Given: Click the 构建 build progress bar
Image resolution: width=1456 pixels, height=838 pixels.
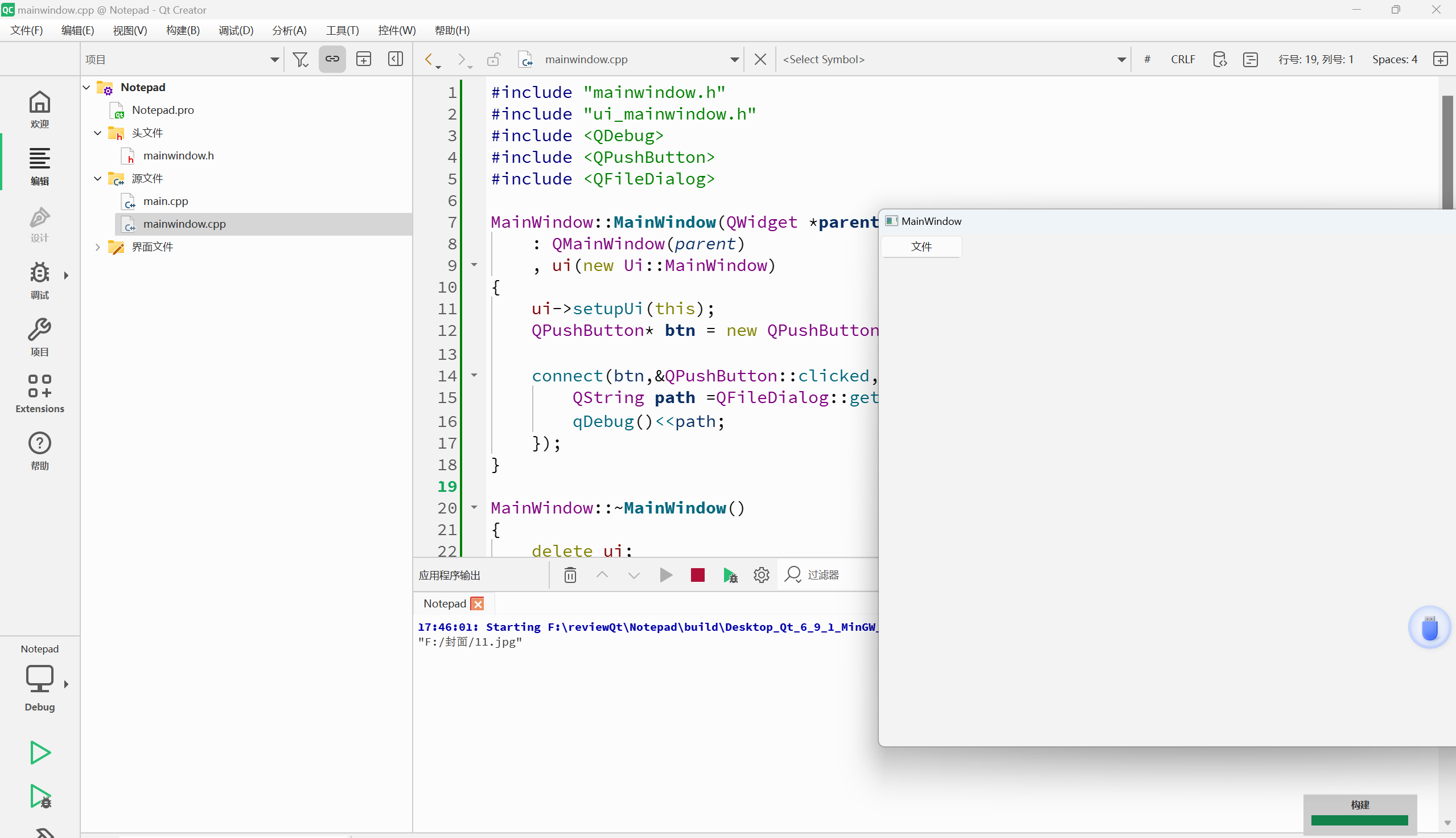Looking at the screenshot, I should [x=1359, y=820].
